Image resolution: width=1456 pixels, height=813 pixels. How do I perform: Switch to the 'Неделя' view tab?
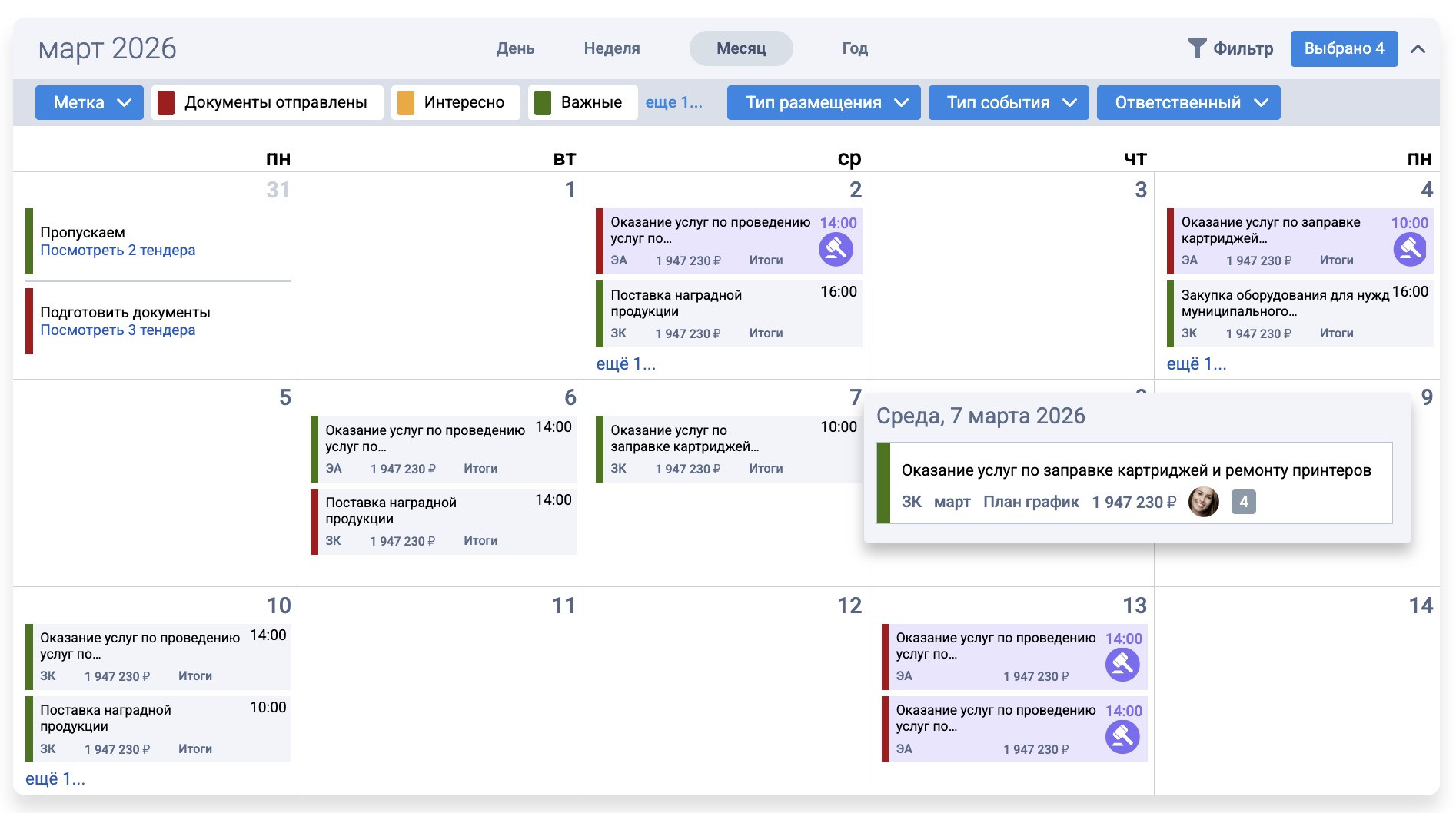(x=612, y=48)
